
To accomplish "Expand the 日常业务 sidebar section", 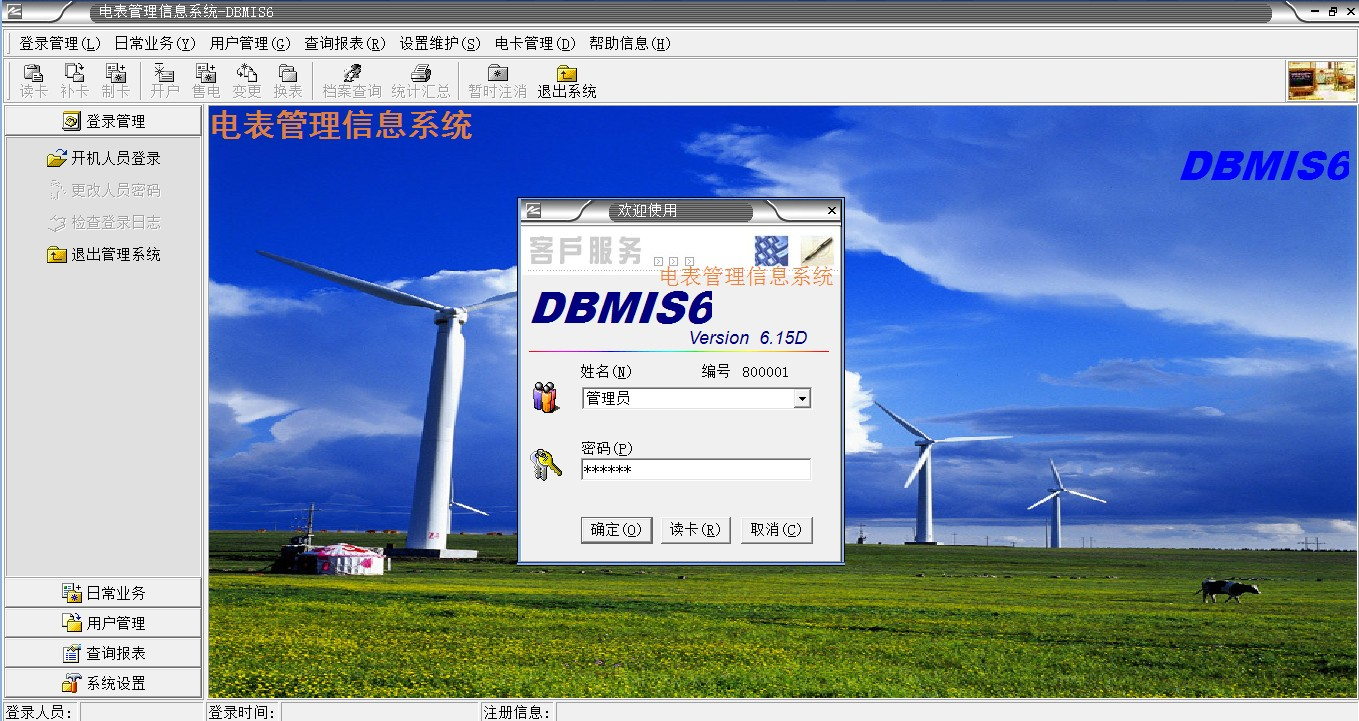I will click(103, 593).
